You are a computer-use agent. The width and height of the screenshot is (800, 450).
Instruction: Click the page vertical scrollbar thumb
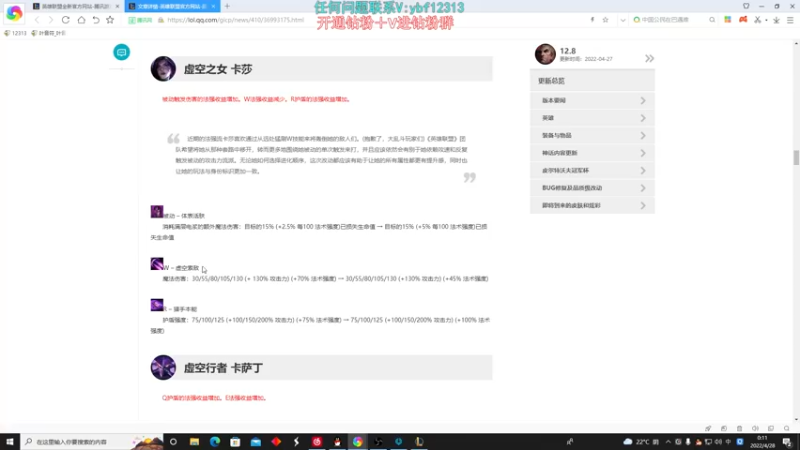(x=796, y=158)
